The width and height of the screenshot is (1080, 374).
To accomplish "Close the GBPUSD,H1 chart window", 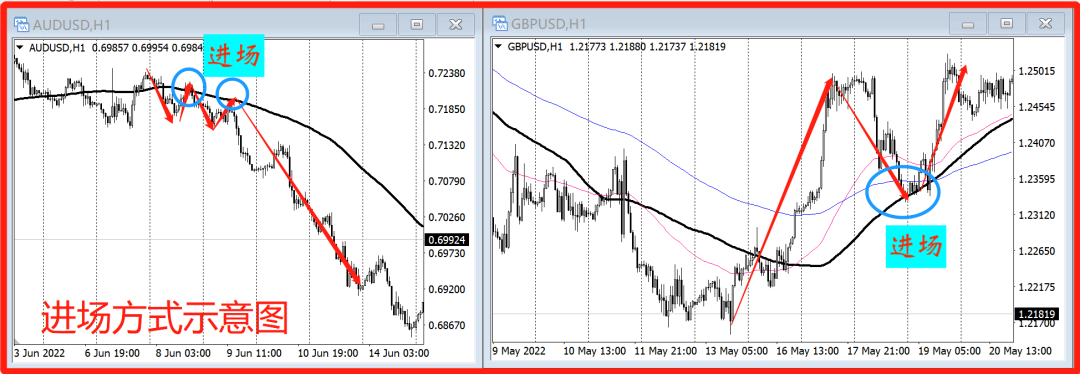I will [1047, 24].
